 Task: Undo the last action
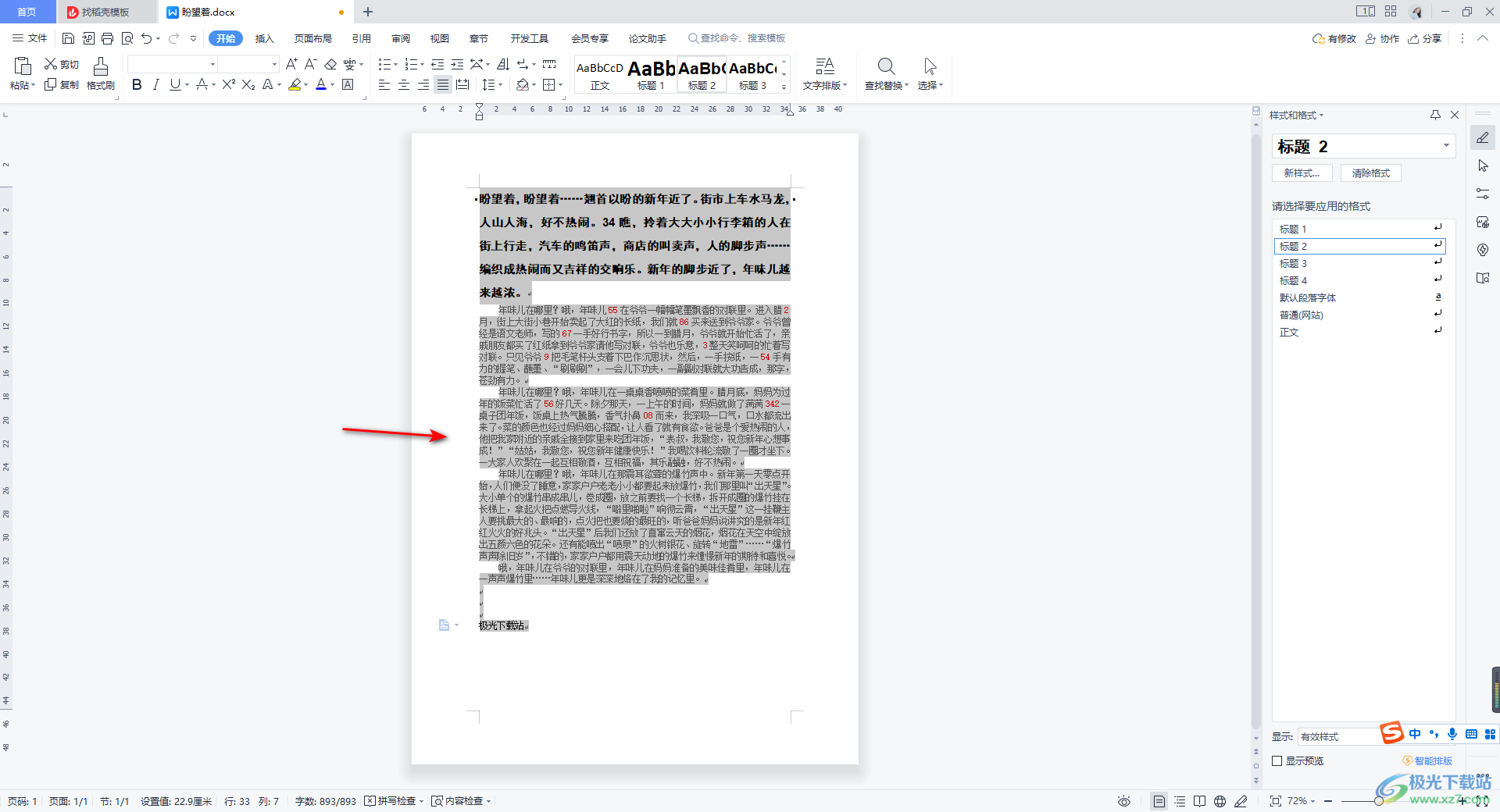(x=146, y=38)
